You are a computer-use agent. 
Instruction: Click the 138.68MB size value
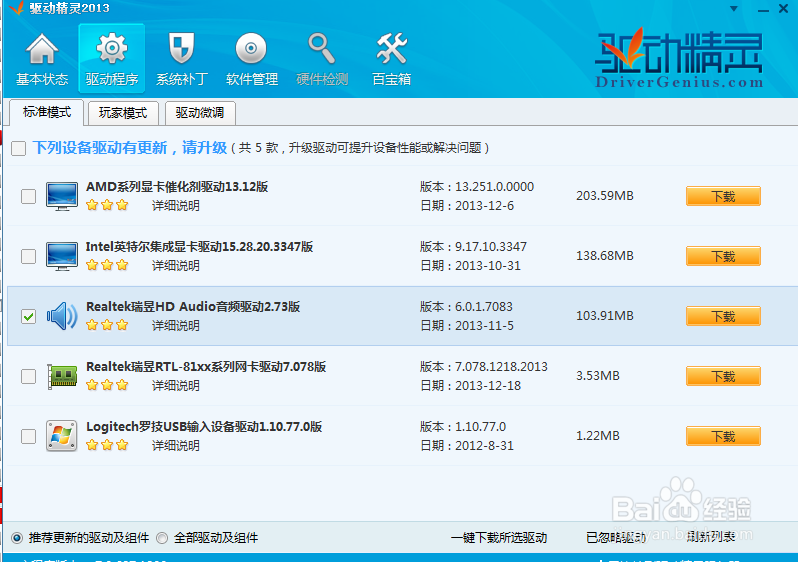point(605,256)
